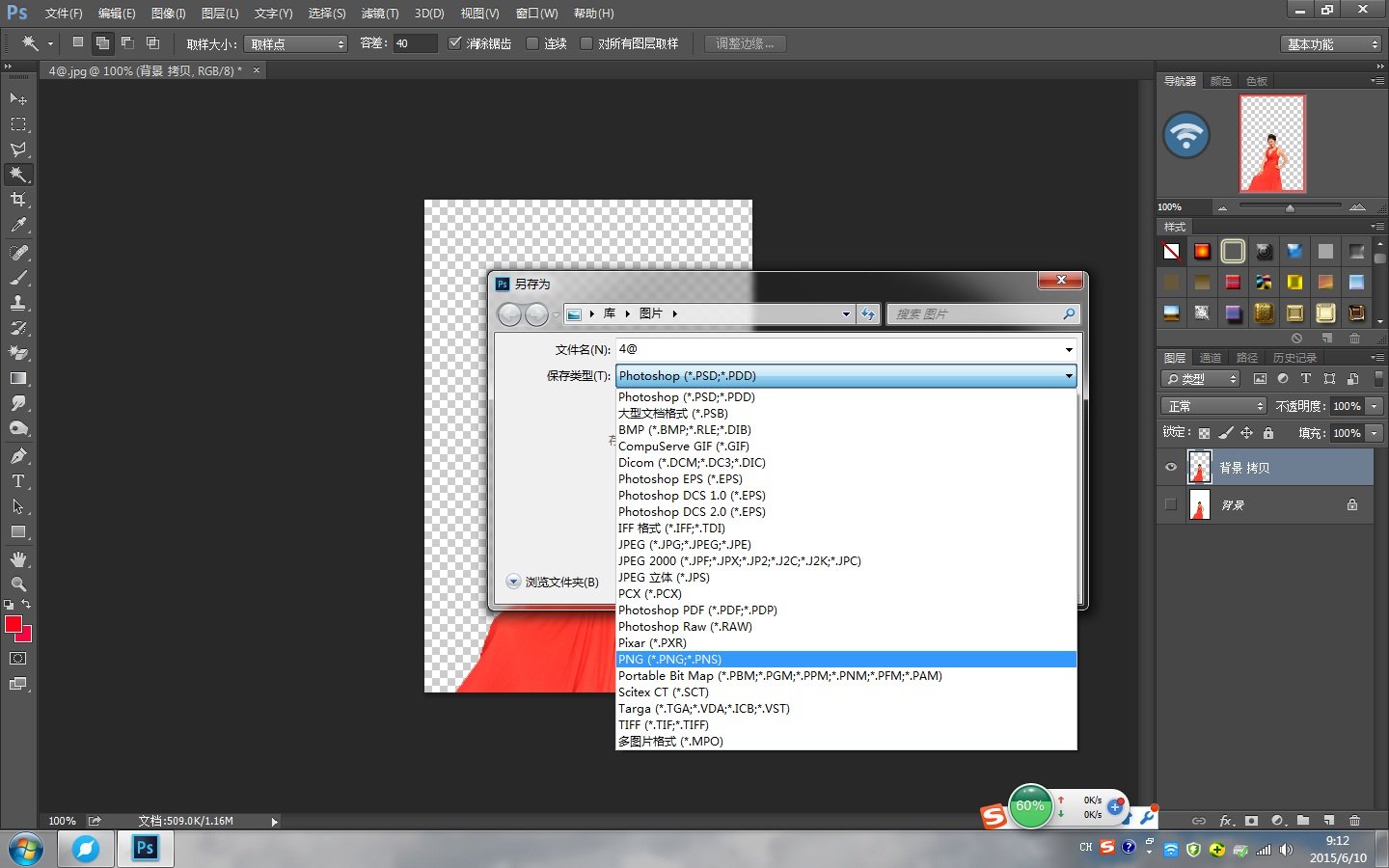Open the 滤镜 menu
The width and height of the screenshot is (1389, 868).
[x=379, y=14]
